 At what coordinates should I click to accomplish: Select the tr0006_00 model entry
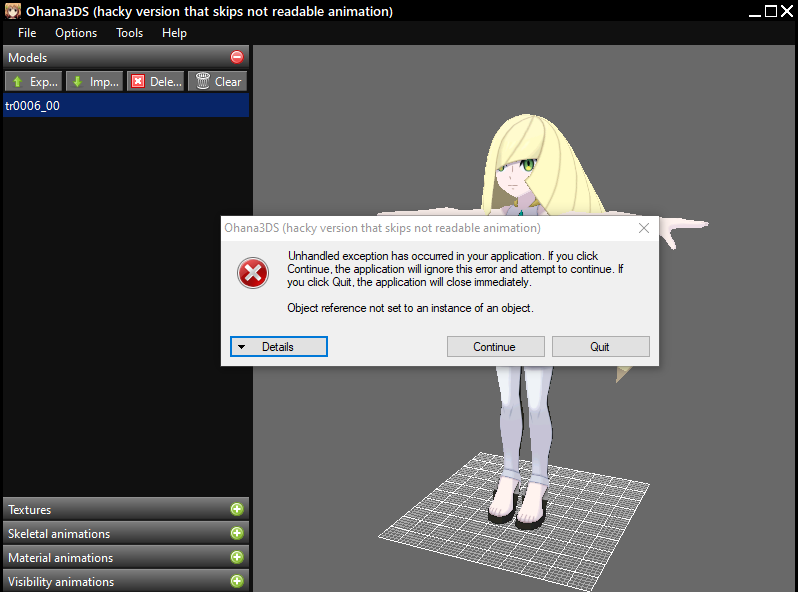pyautogui.click(x=126, y=105)
